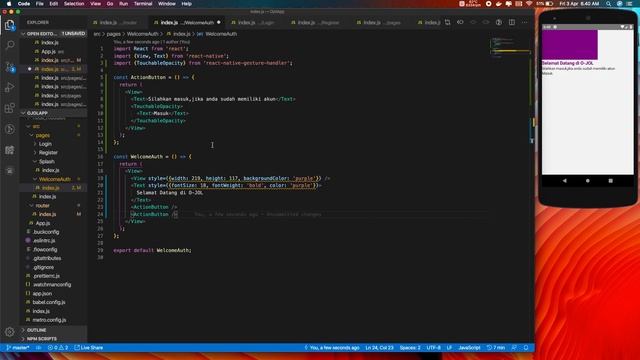Open the Selection menu
Screen dimensions: 640x360
(x=74, y=4)
